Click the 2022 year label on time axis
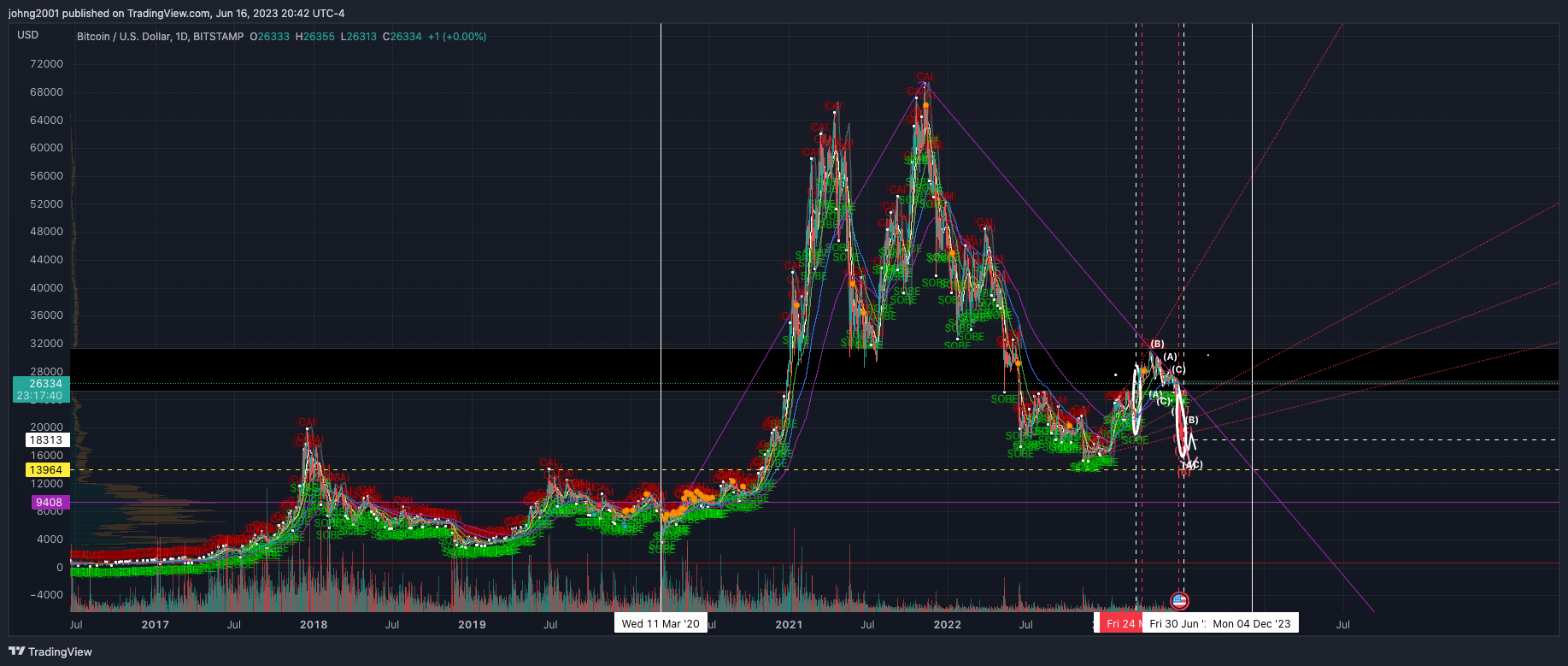 (948, 625)
